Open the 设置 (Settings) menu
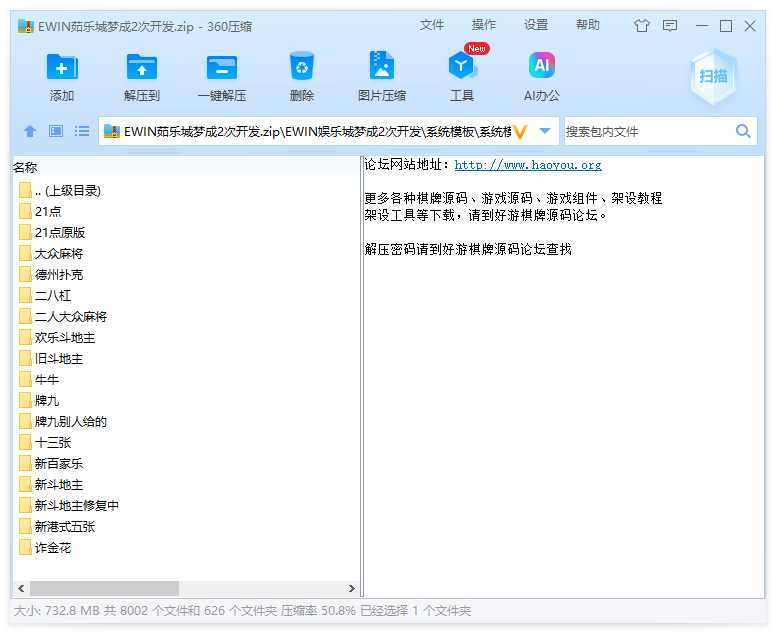 536,25
